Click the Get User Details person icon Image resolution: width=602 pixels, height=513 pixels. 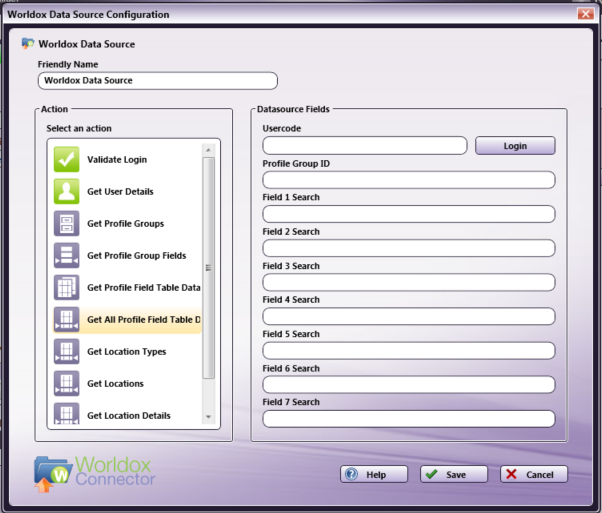(x=66, y=191)
